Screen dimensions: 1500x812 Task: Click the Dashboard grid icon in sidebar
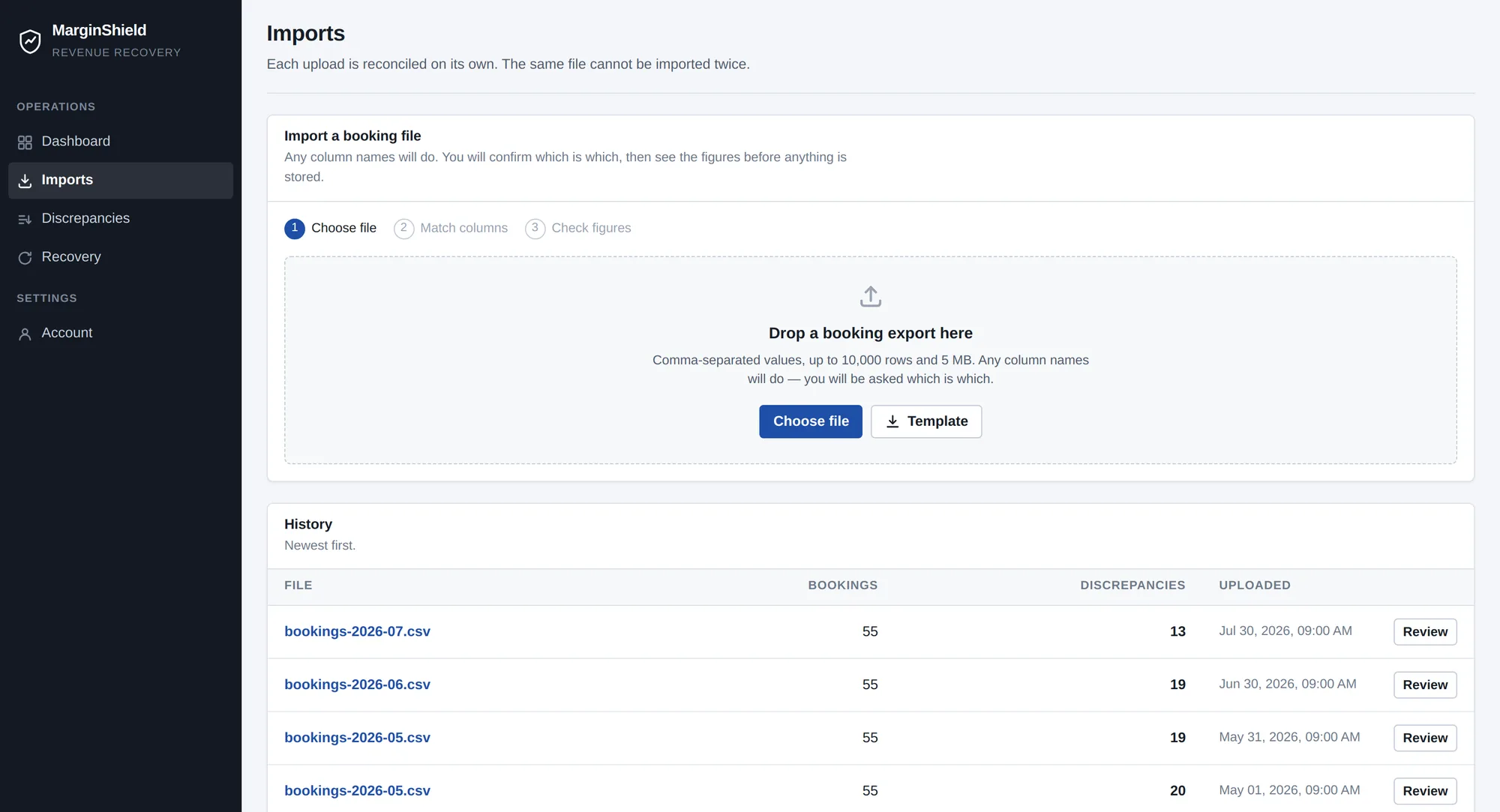[x=25, y=142]
